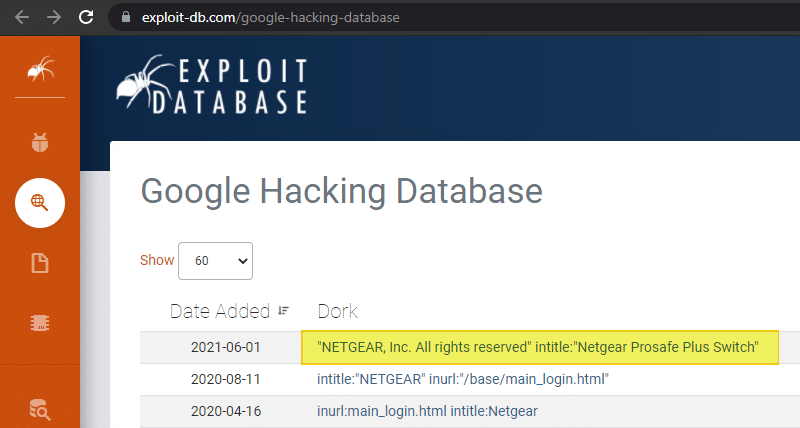Toggle the sort icon beside Date Added

tap(283, 311)
